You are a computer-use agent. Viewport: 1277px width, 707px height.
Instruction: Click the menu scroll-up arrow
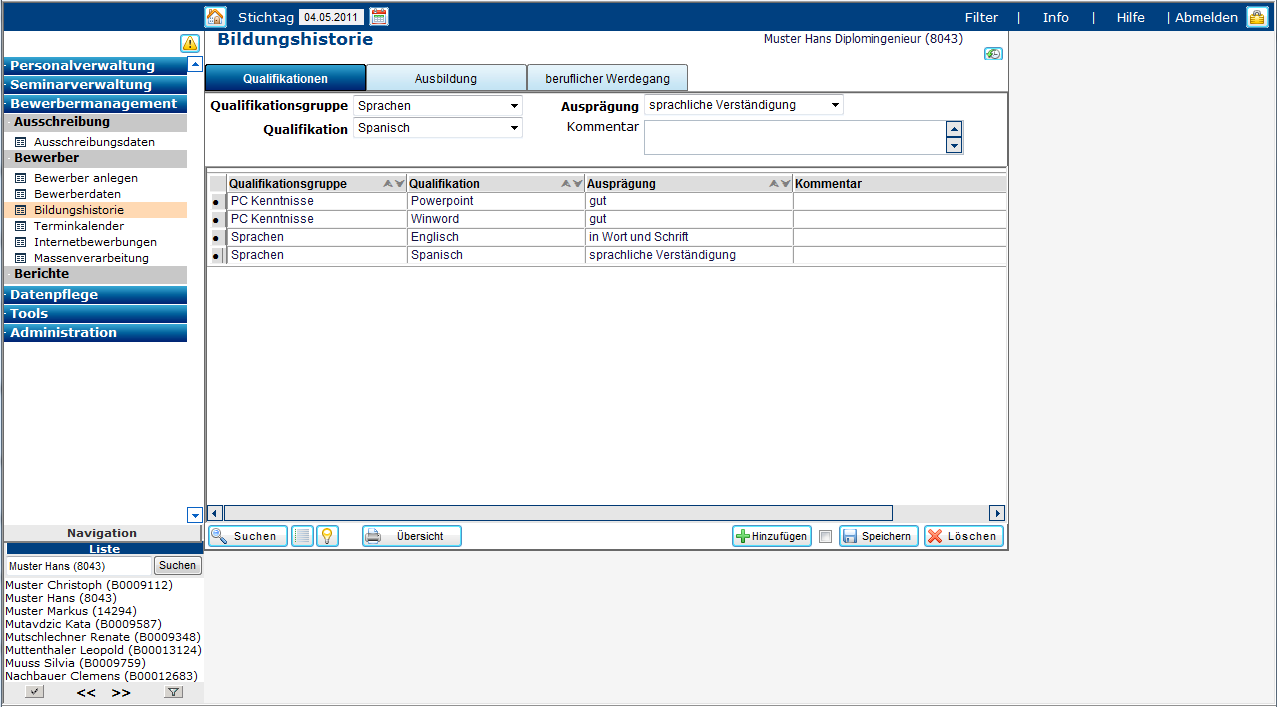click(x=195, y=64)
